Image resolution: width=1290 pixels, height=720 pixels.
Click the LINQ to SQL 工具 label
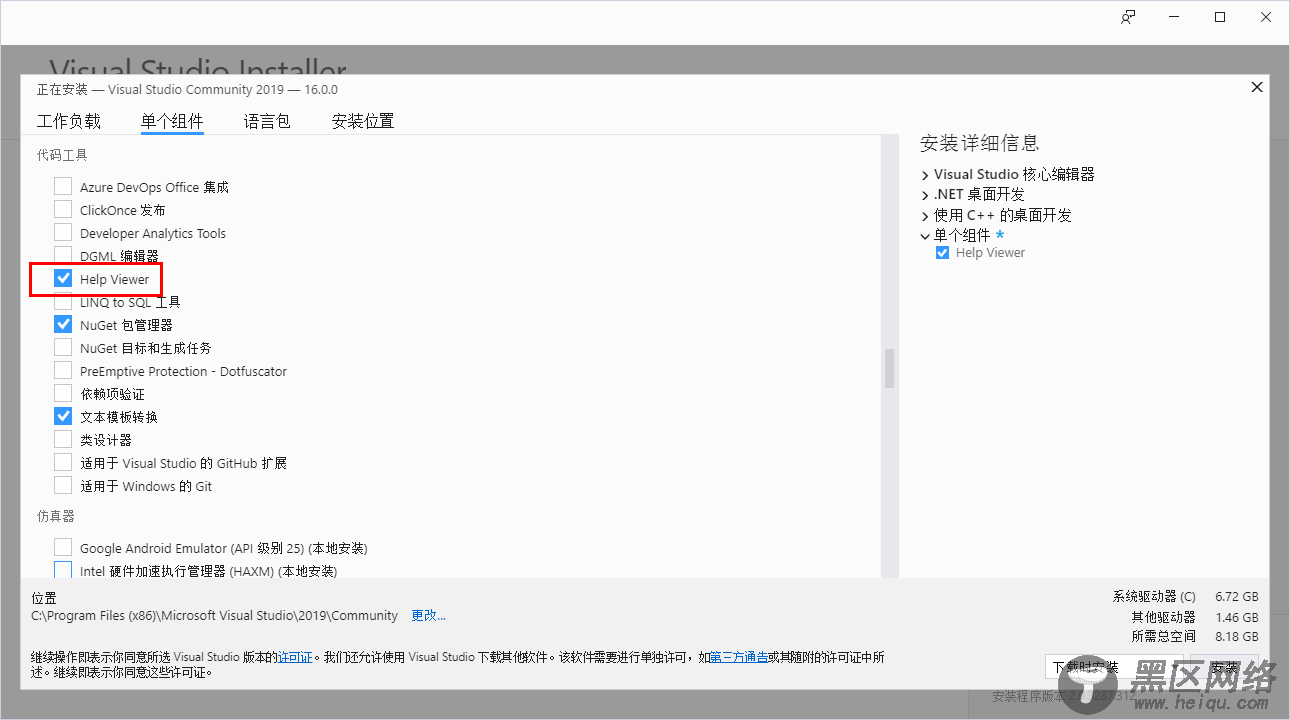pos(130,302)
